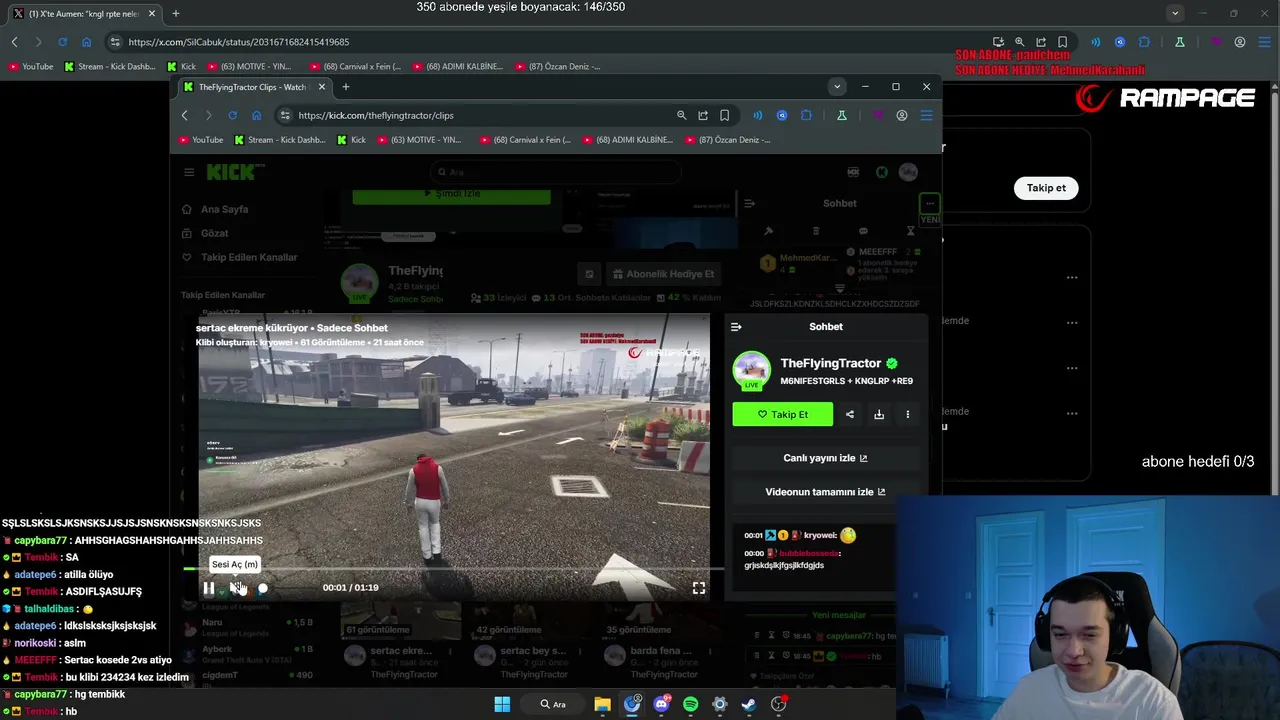Open zoom search icon in Kick address bar

coord(682,115)
